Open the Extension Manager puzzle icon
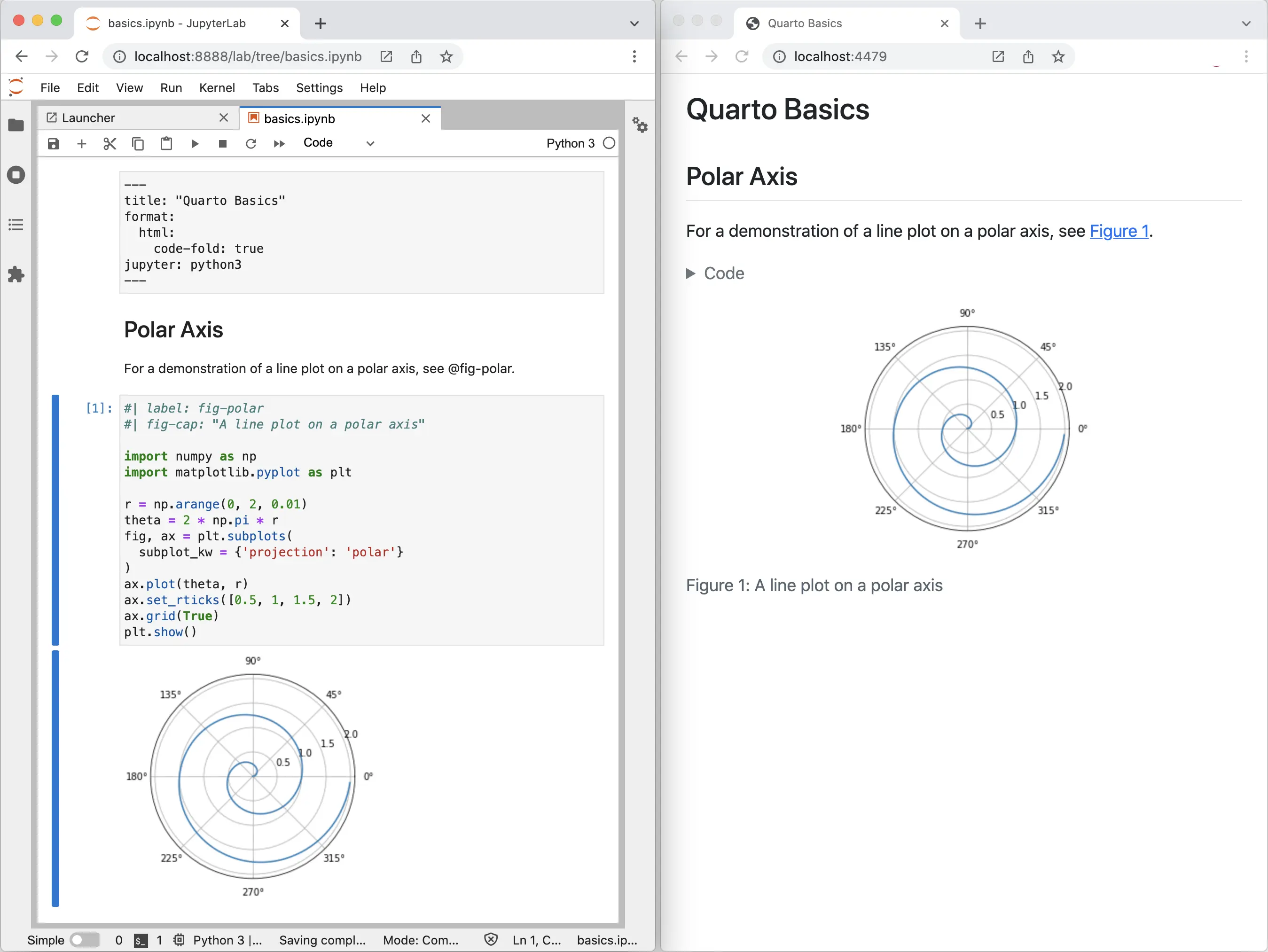Viewport: 1268px width, 952px height. (16, 274)
